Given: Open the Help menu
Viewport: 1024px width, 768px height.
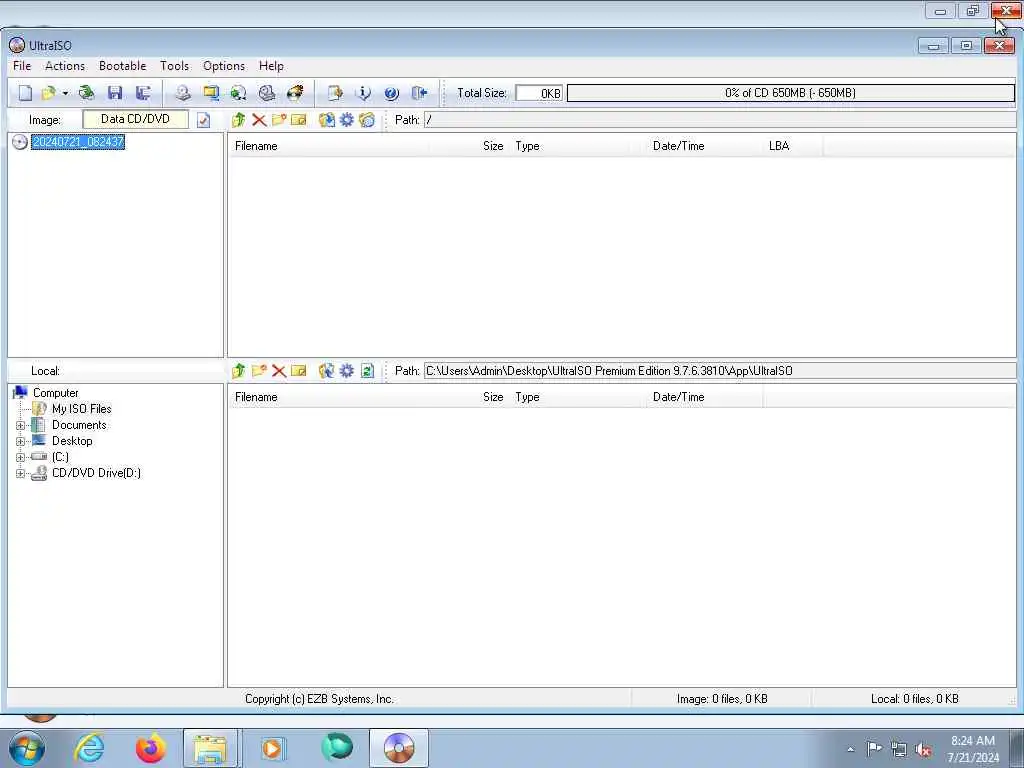Looking at the screenshot, I should point(271,66).
